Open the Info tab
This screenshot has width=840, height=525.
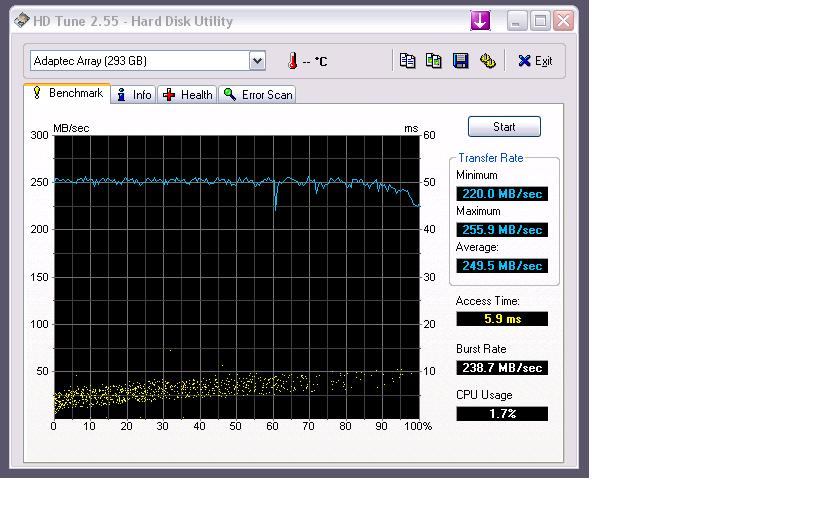point(134,95)
